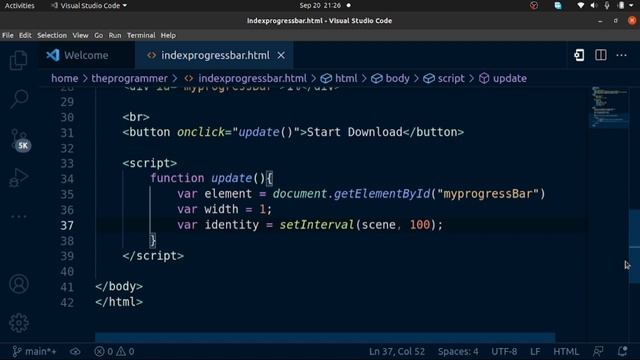
Task: Click the open changes editor icon
Action: click(x=579, y=55)
